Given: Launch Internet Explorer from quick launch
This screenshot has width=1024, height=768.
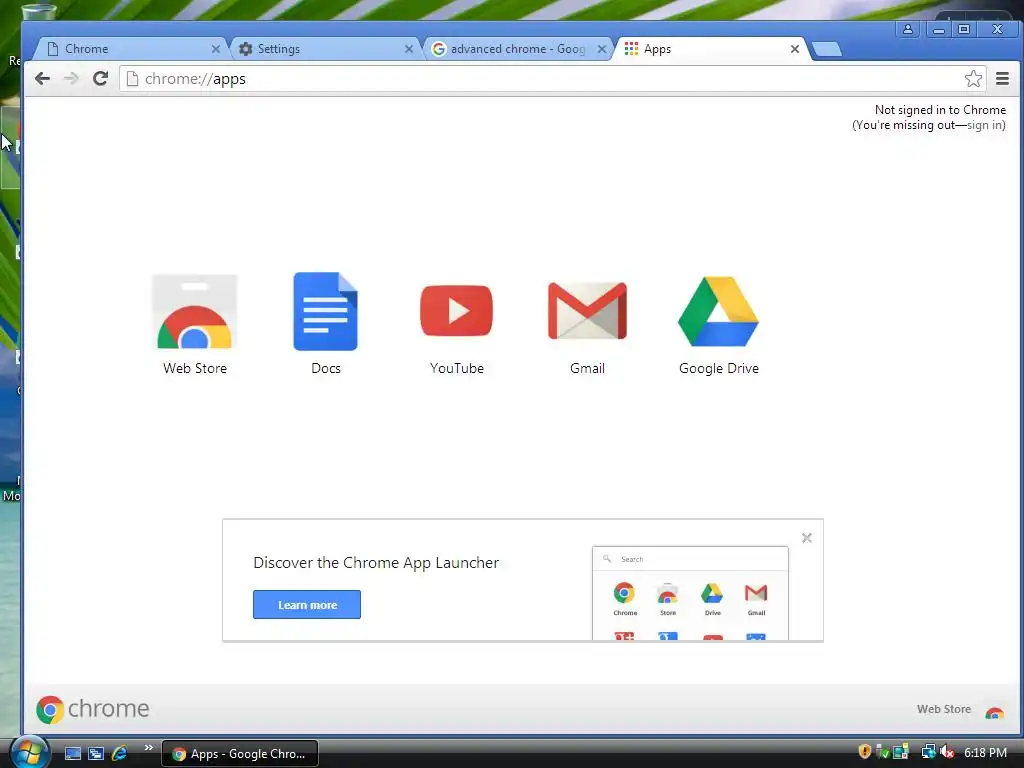Looking at the screenshot, I should [119, 754].
